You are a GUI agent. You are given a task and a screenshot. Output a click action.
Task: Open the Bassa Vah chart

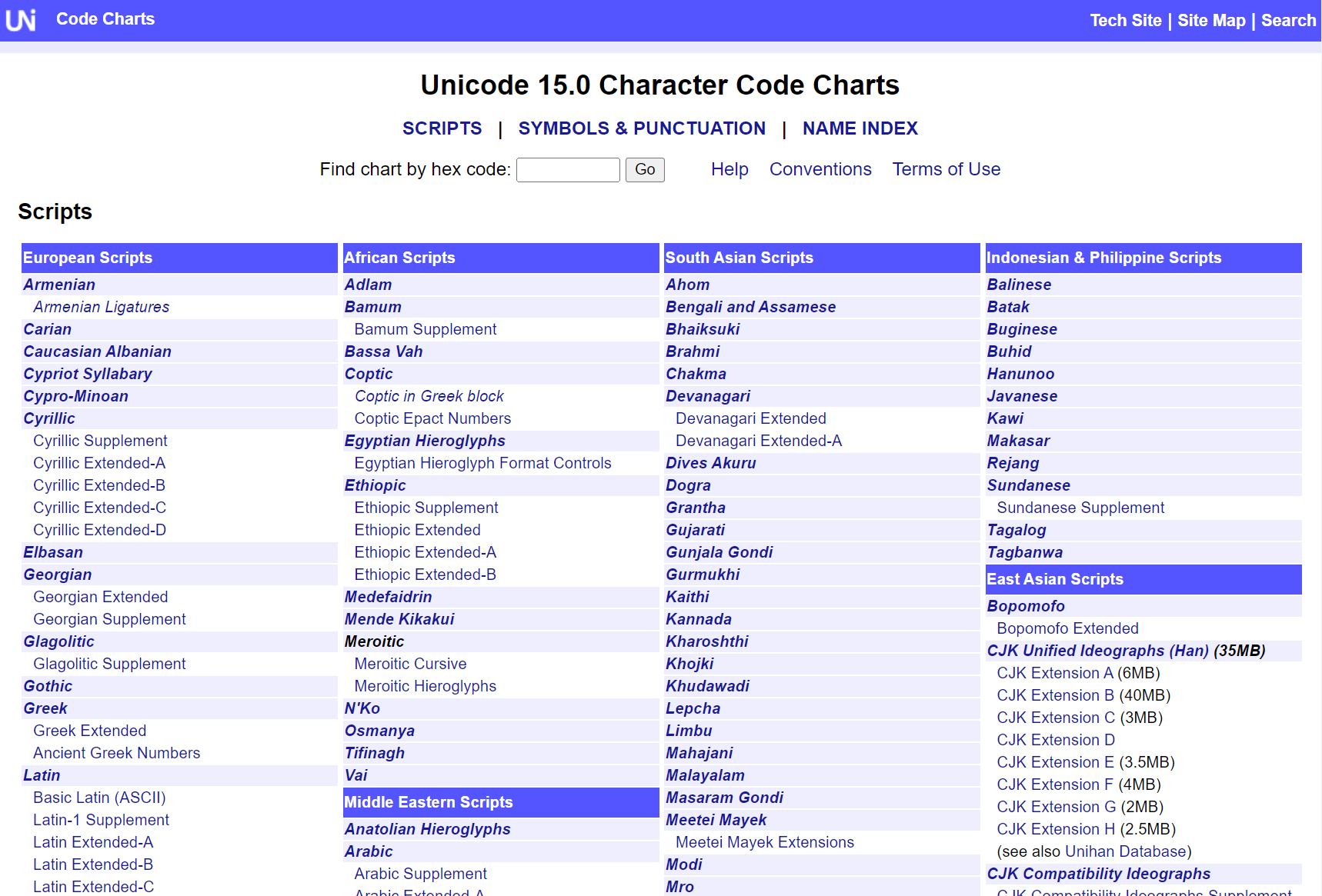tap(383, 351)
